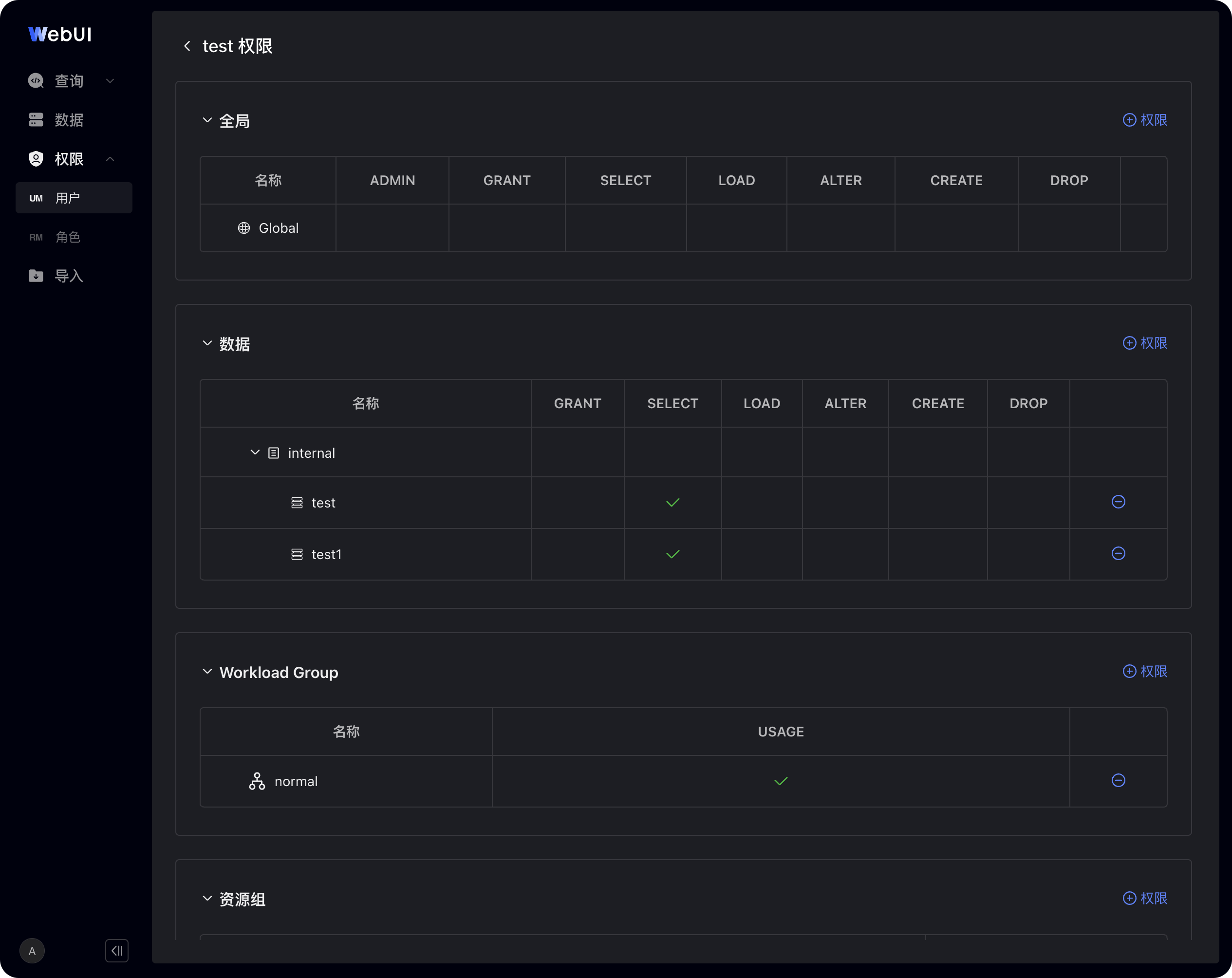Click the 数据 table CREATE header

coord(938,403)
